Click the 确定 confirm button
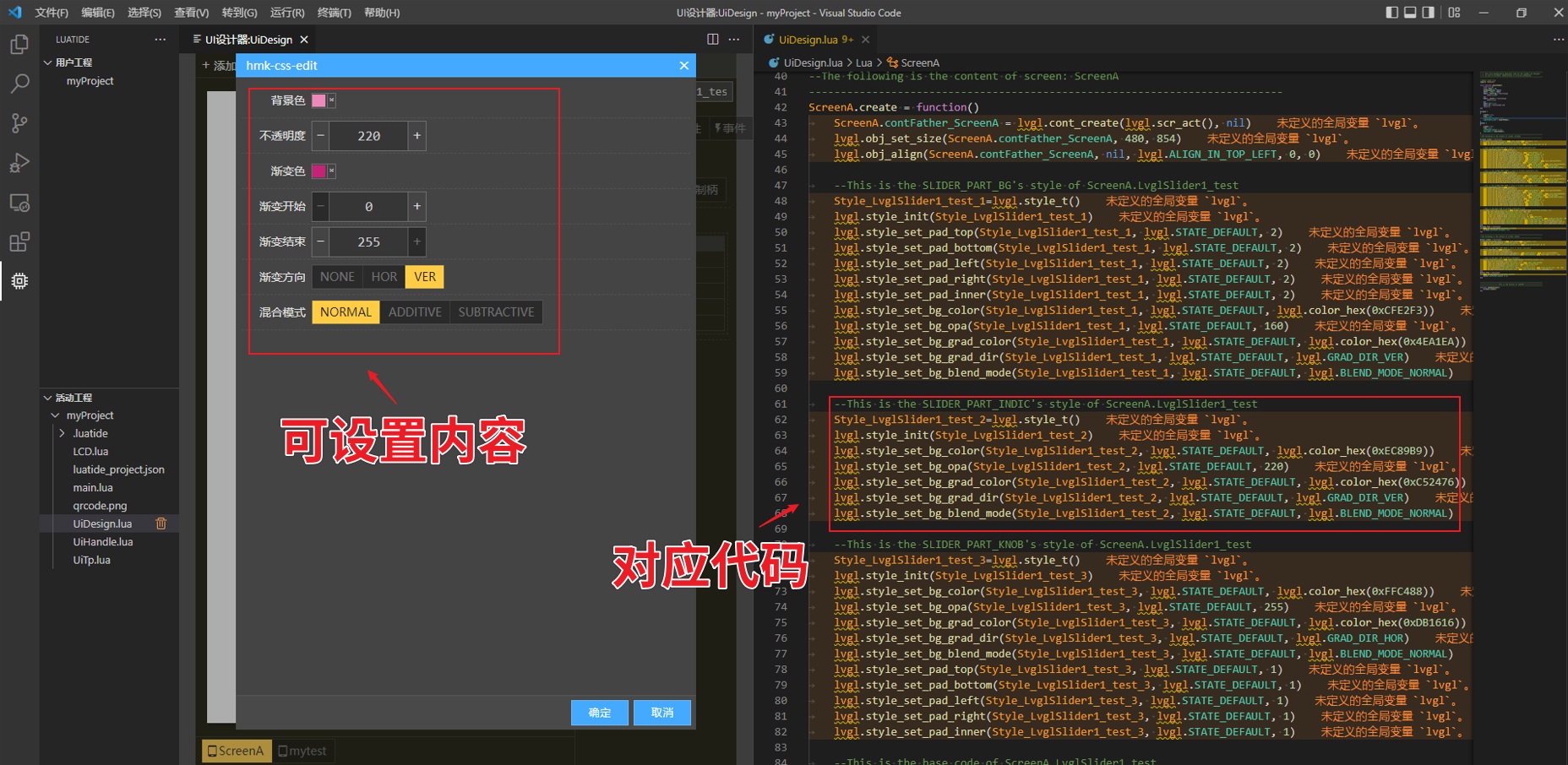 coord(599,713)
